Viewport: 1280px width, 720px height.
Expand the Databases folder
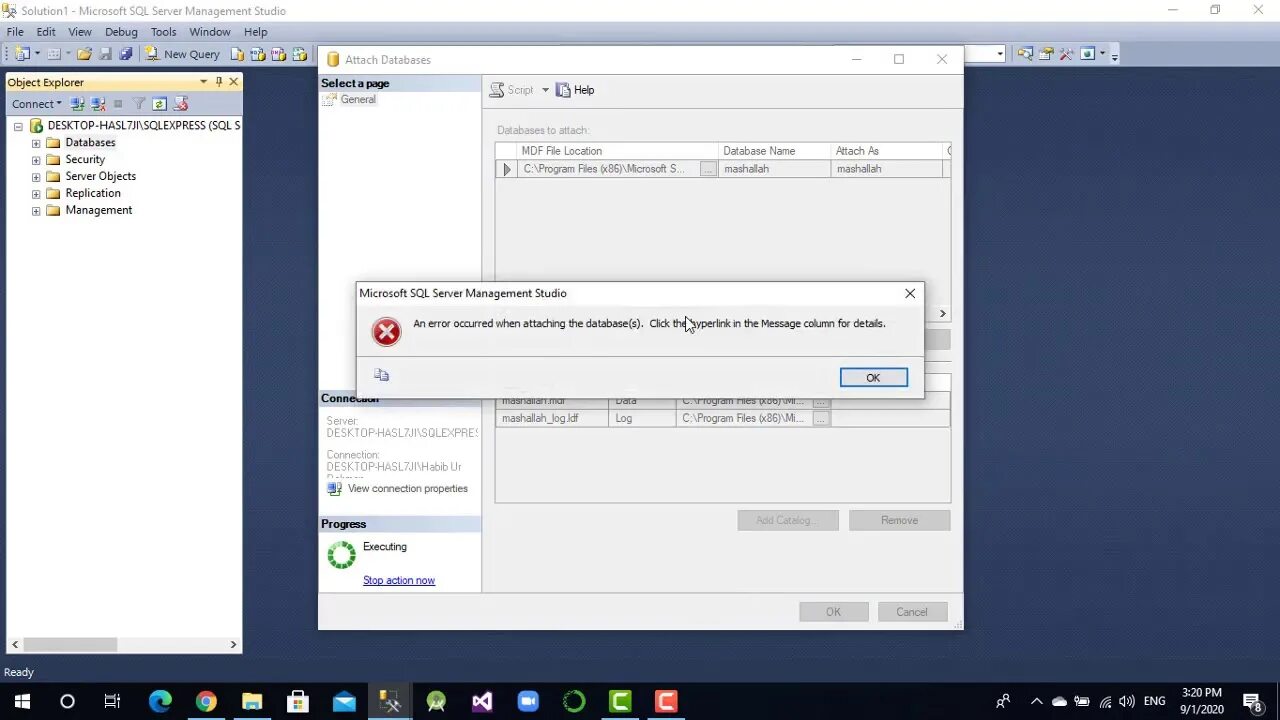point(36,143)
